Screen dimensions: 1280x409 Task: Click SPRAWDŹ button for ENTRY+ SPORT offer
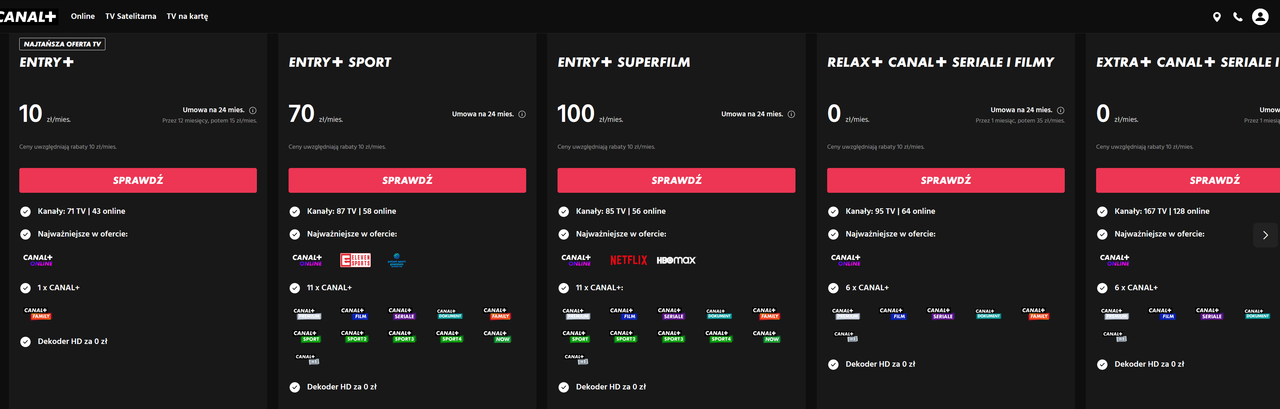pos(407,180)
